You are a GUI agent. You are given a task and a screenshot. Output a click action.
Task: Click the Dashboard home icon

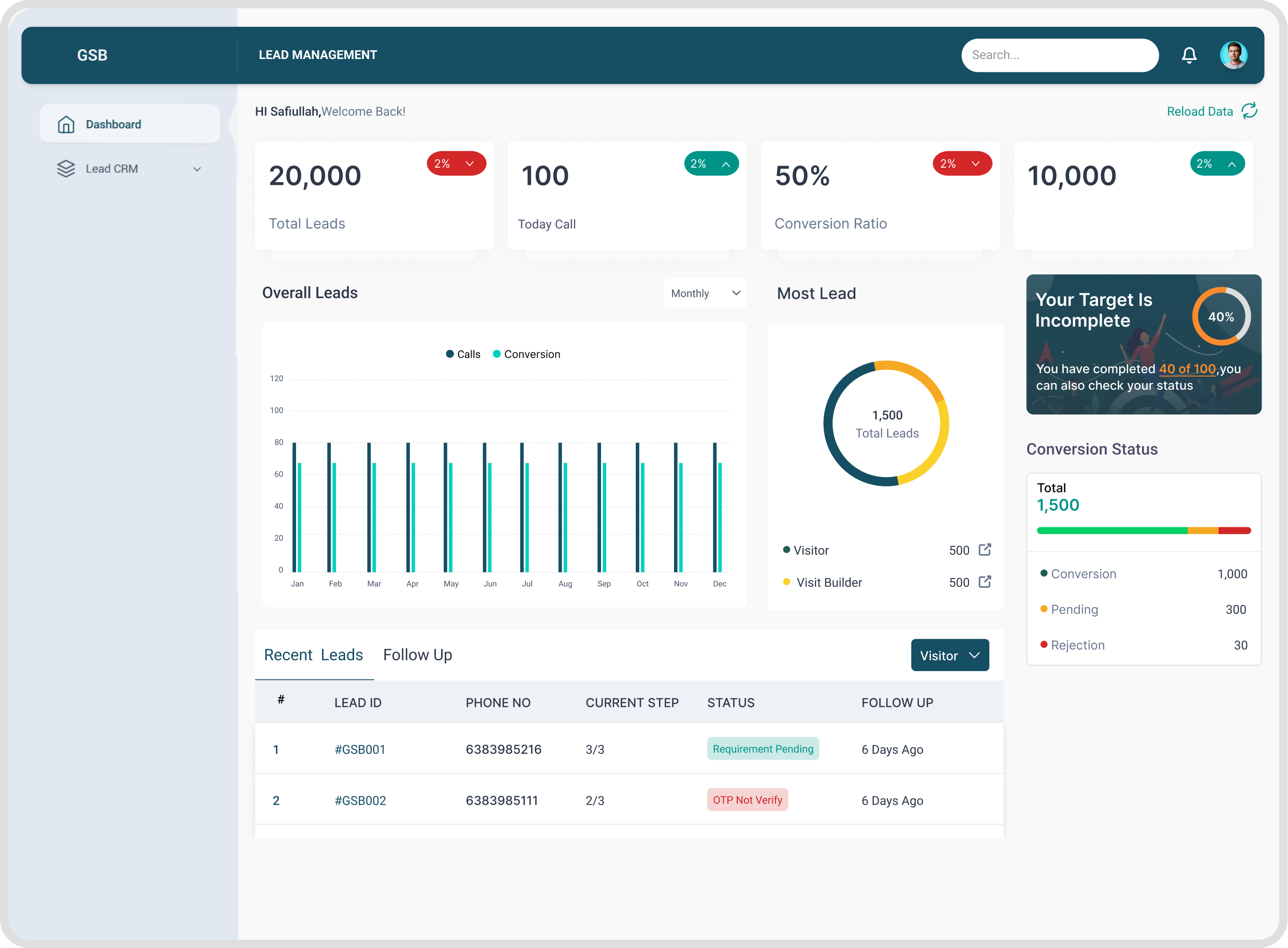66,125
